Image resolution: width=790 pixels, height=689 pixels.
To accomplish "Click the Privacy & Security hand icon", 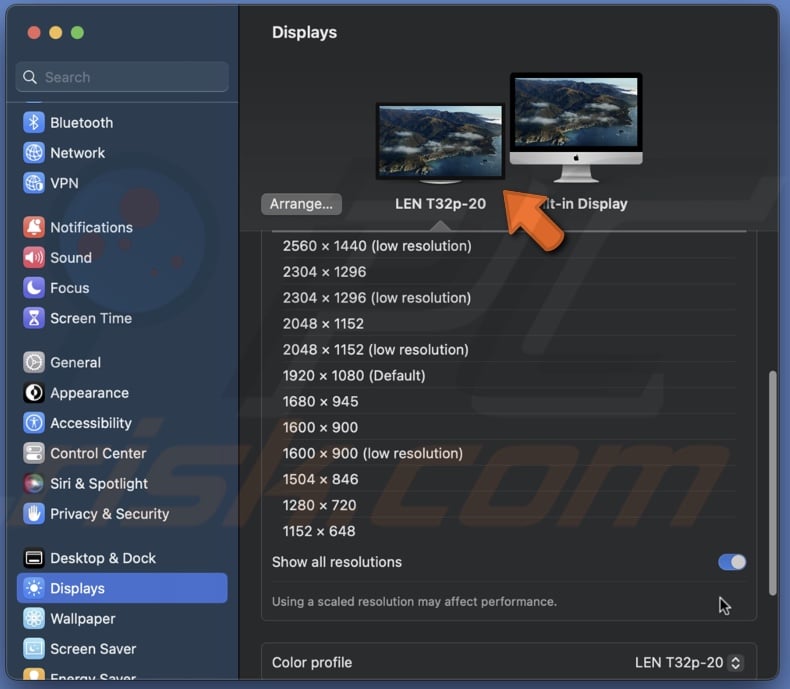I will 34,513.
